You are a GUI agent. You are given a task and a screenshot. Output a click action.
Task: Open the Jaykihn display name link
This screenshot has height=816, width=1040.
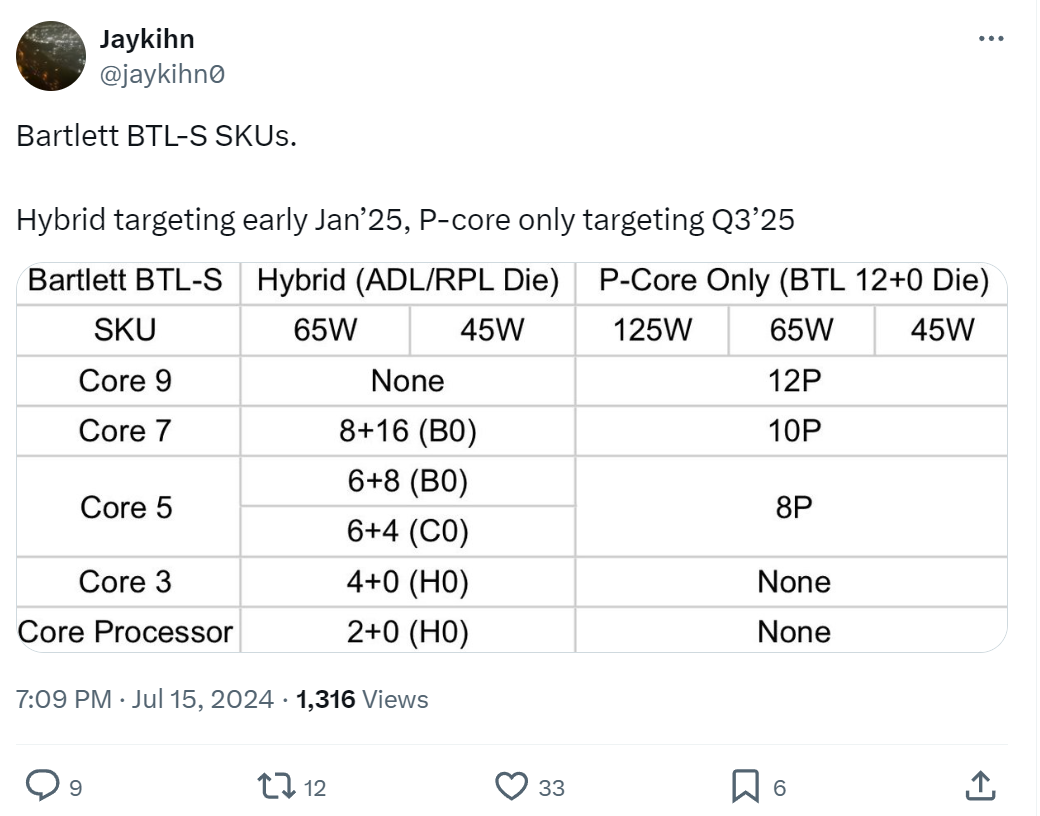click(147, 39)
